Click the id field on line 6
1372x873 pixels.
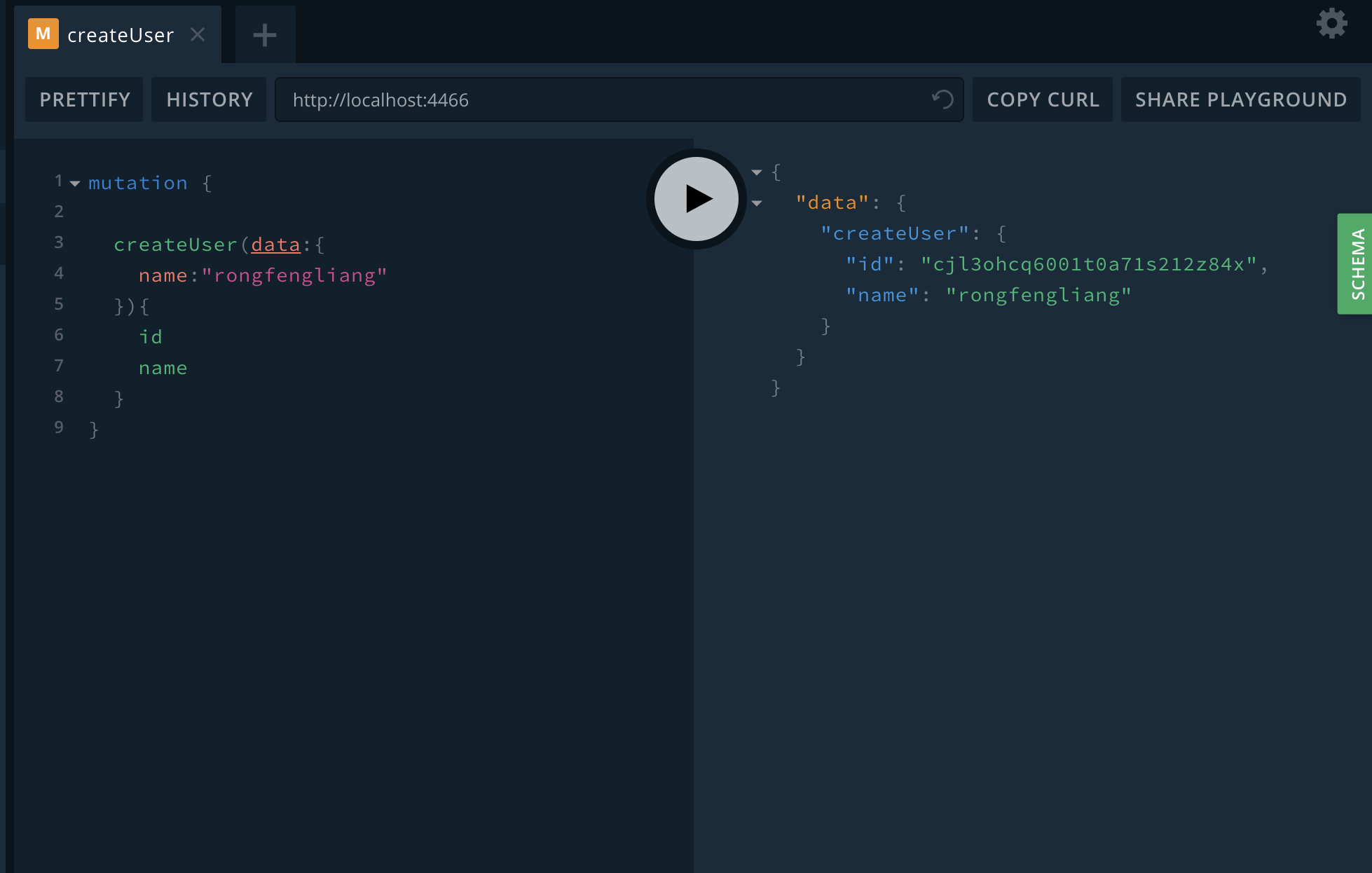[150, 336]
